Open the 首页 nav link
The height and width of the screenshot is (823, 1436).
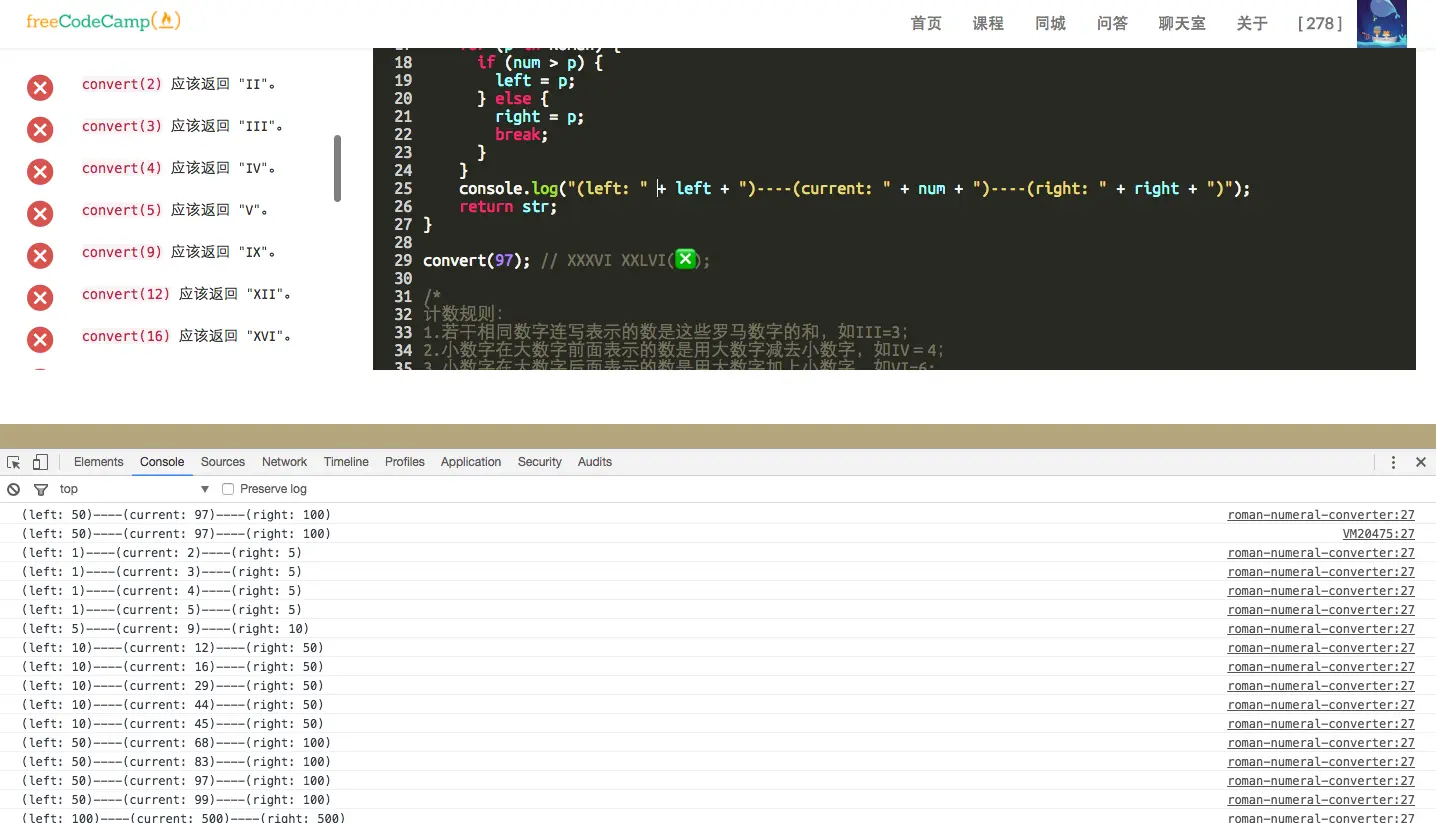(926, 23)
